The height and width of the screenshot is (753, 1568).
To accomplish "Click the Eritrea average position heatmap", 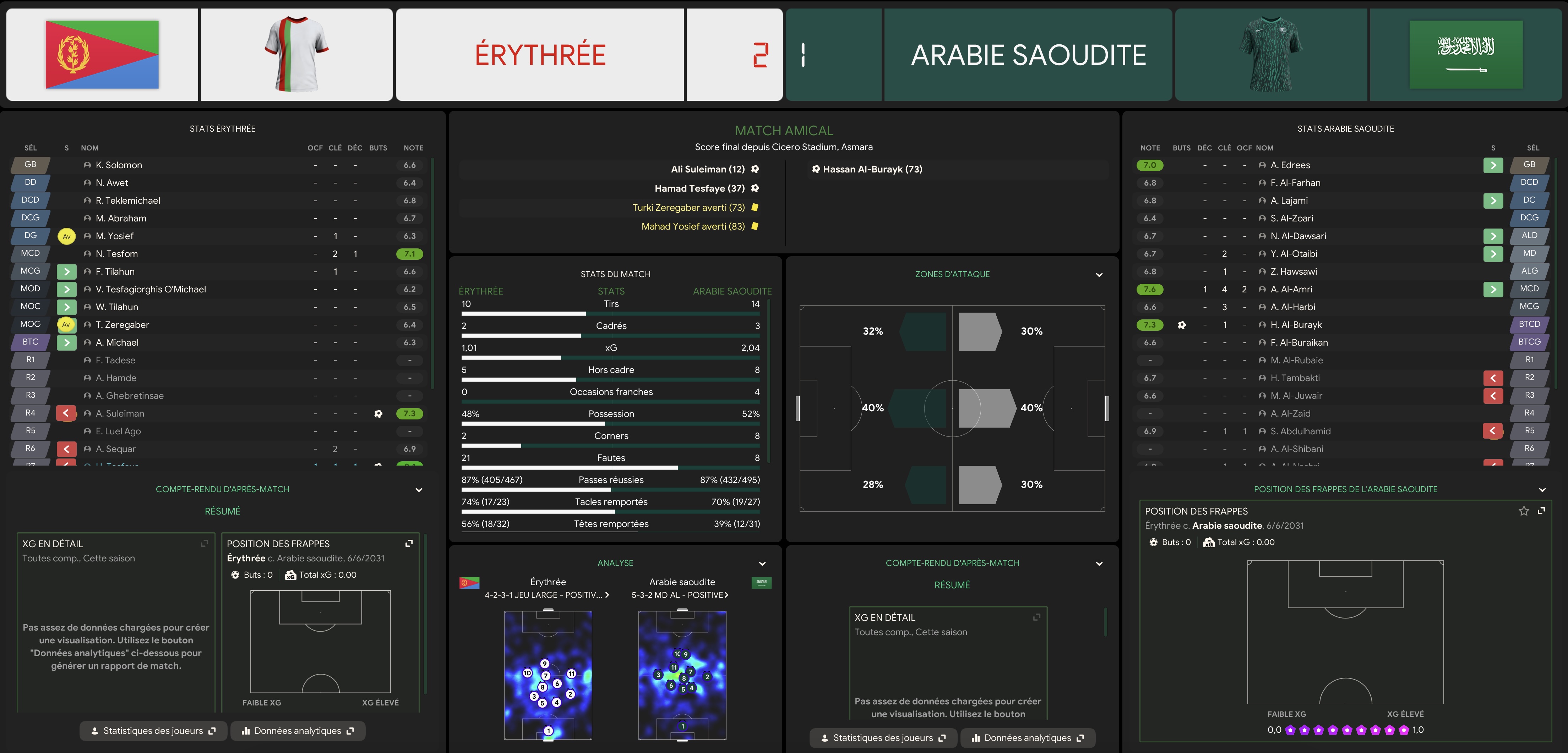I will point(548,675).
